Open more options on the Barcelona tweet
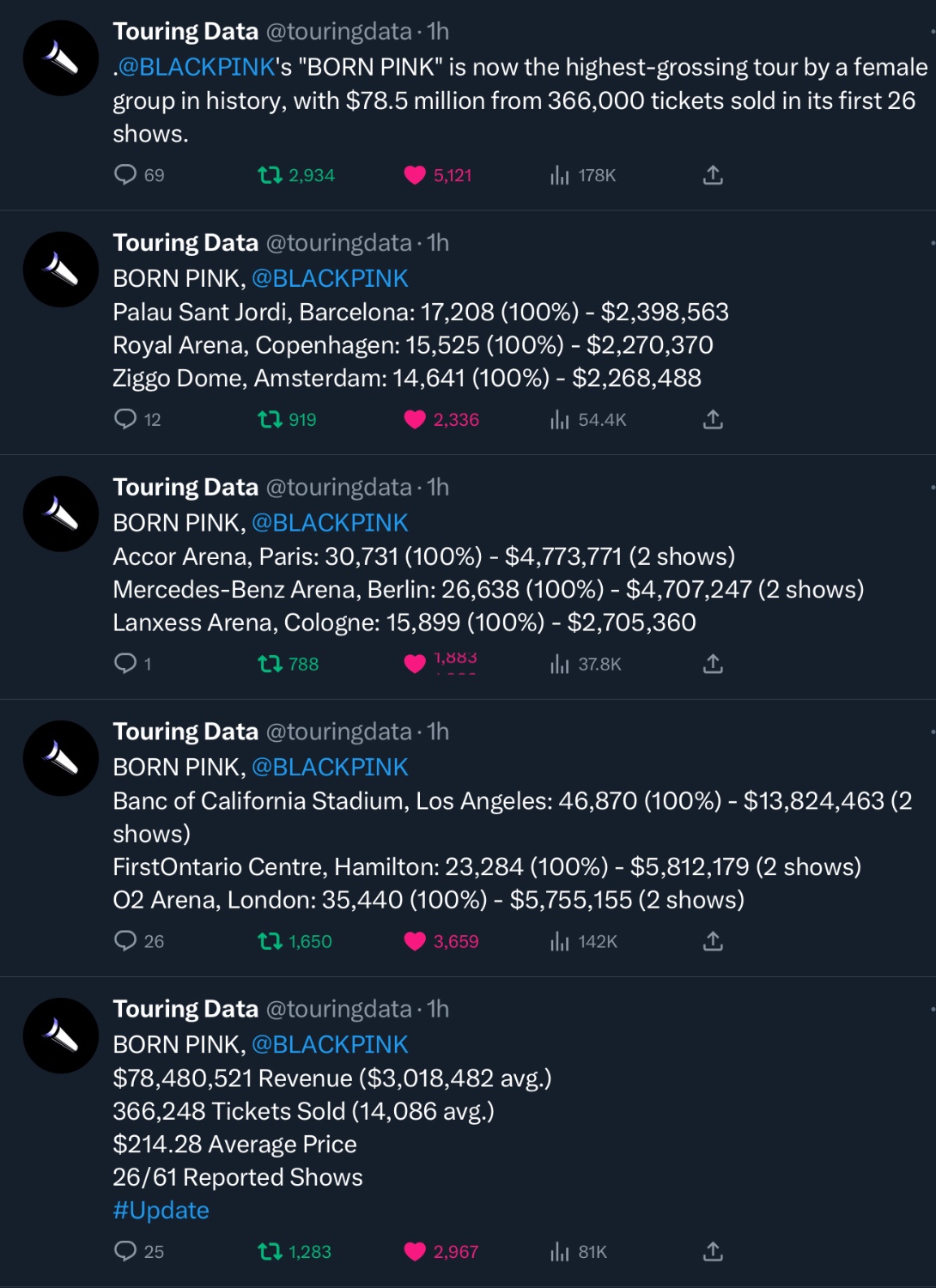 coord(932,243)
